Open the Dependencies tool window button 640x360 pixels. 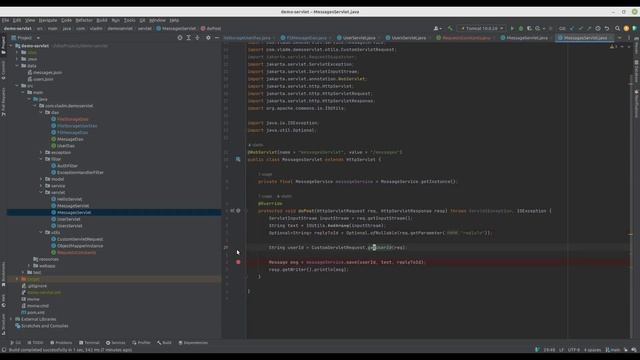click(193, 342)
